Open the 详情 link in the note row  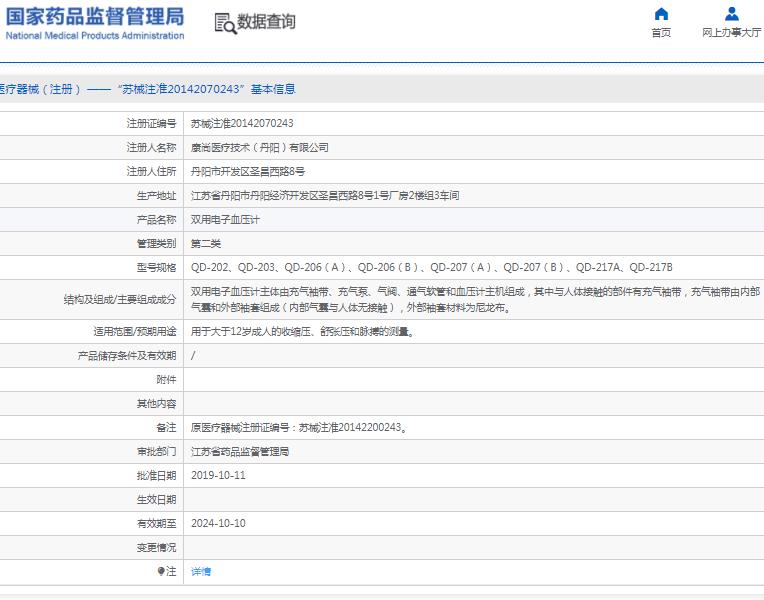[x=201, y=571]
